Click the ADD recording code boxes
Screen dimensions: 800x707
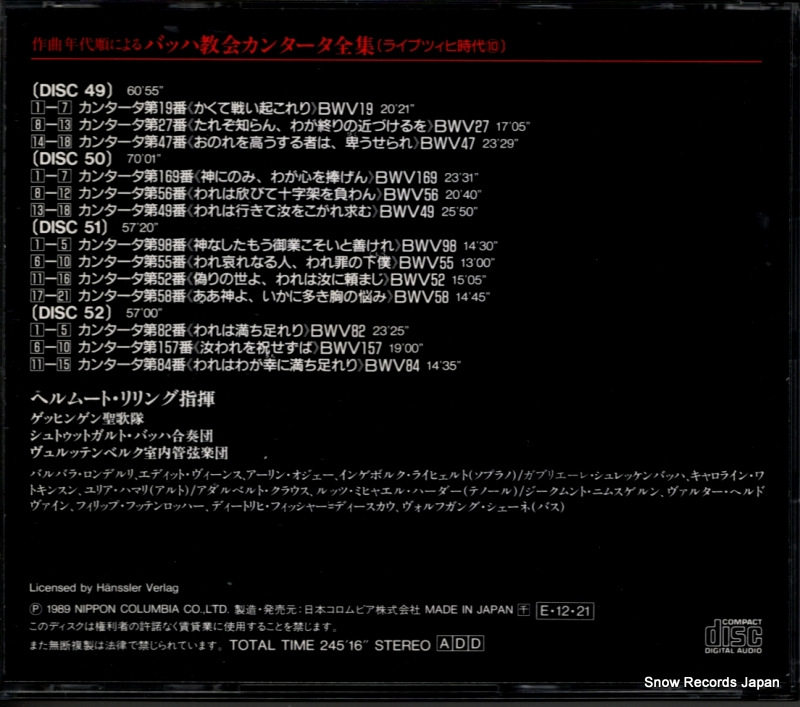460,644
